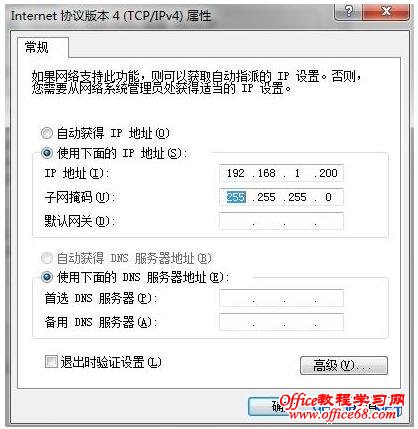Screen dimensions: 418x429
Task: Select 自动获得 IP 地址 radio button
Action: [47, 133]
